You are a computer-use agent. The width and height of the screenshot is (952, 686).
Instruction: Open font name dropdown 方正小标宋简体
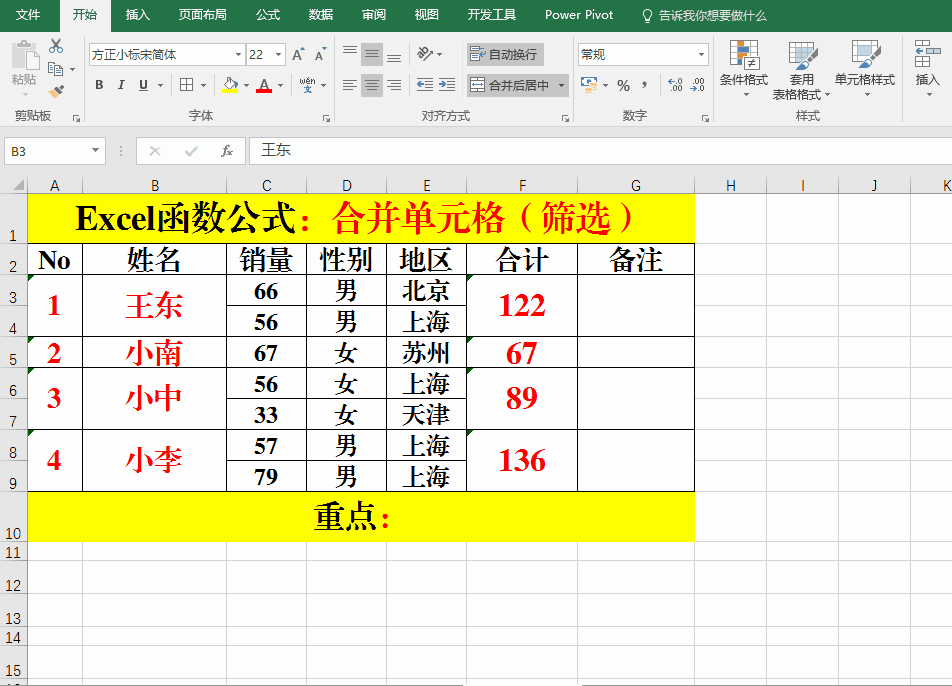pyautogui.click(x=238, y=55)
